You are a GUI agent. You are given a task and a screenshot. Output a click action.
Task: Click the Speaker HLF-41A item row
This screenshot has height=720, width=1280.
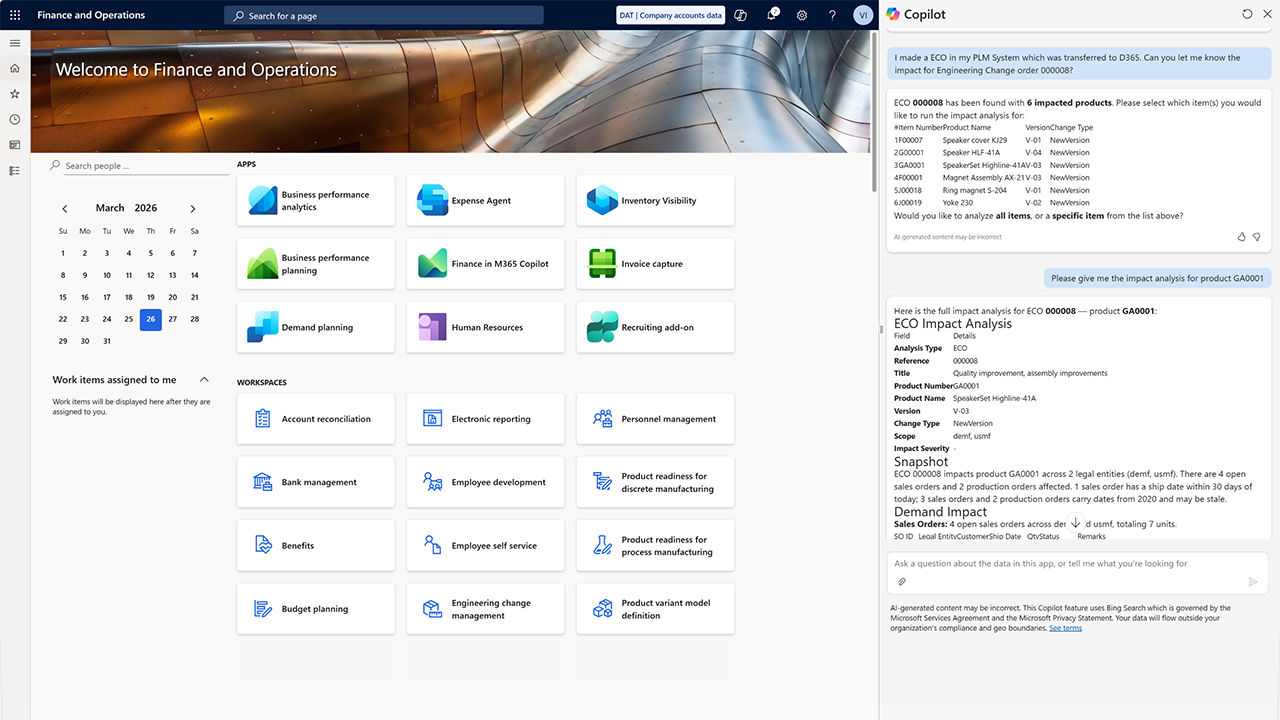[x=992, y=153]
